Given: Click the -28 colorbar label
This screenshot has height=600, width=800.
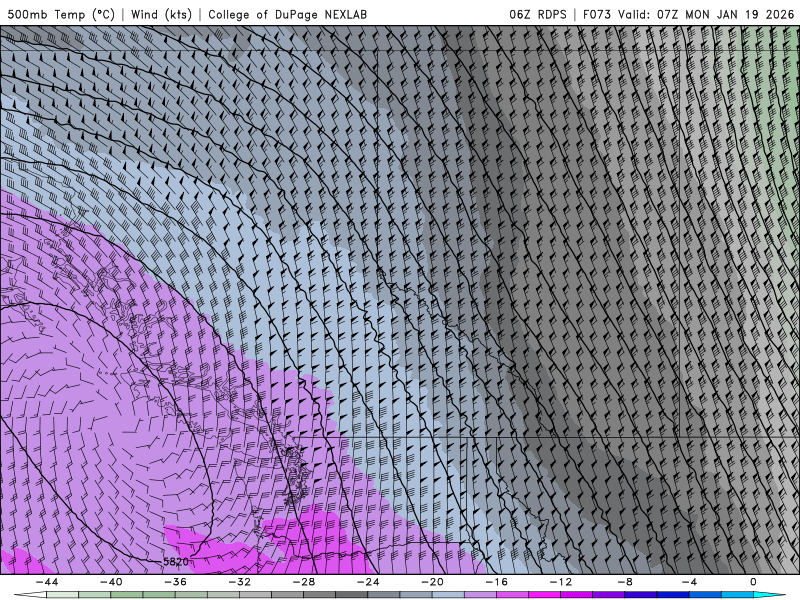Looking at the screenshot, I should pyautogui.click(x=304, y=582).
